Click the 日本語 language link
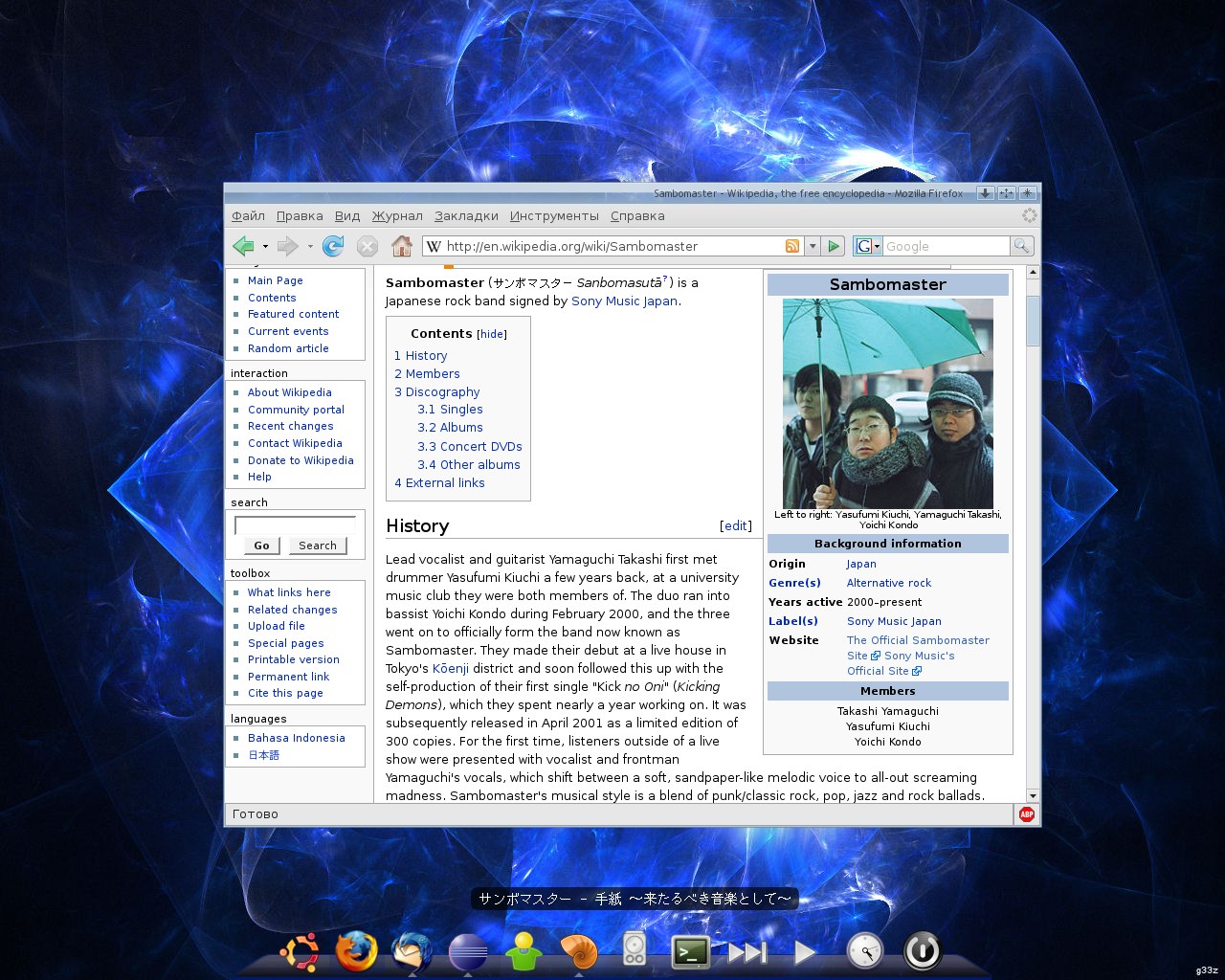The image size is (1225, 980). pos(264,755)
